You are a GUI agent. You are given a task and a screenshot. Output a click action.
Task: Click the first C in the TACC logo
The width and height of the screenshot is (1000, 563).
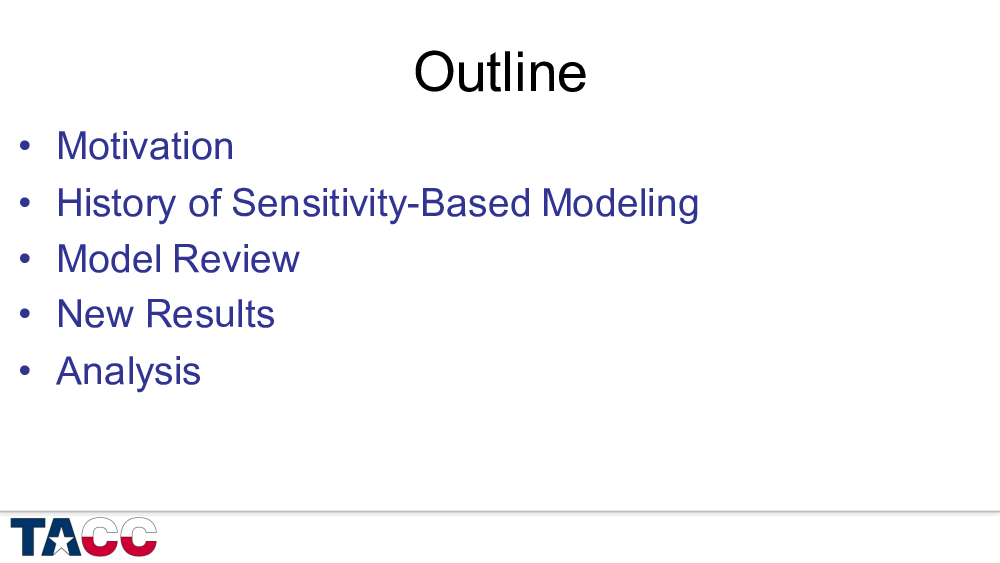(102, 537)
